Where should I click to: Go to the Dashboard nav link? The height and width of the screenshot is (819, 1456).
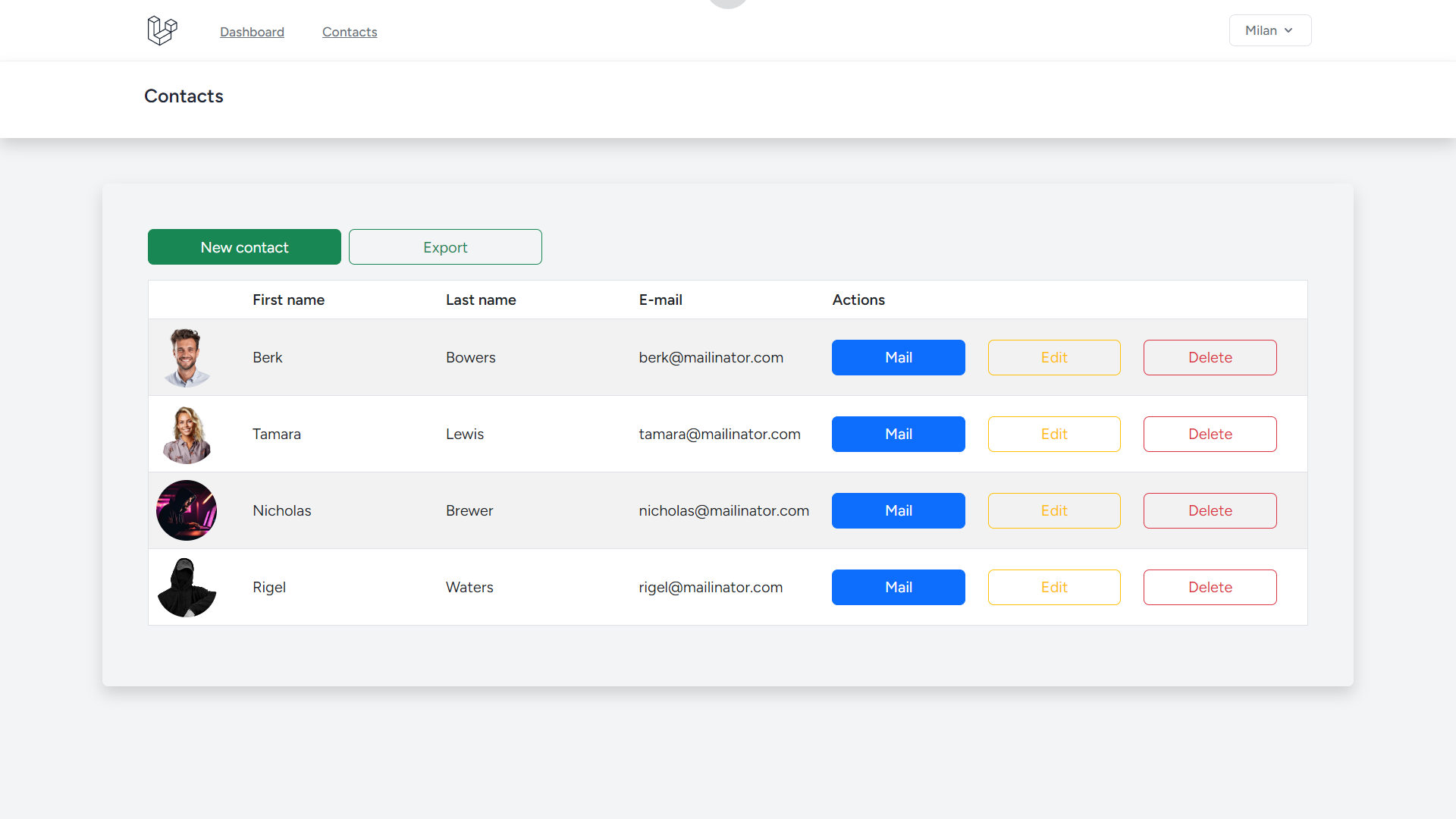pyautogui.click(x=252, y=32)
